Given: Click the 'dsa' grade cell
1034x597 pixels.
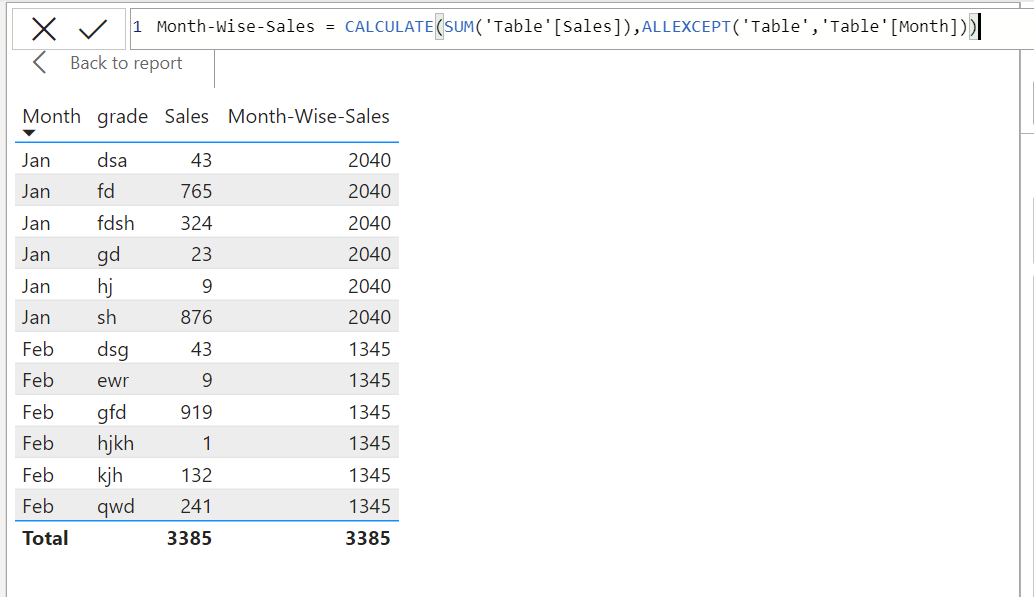Looking at the screenshot, I should point(112,160).
